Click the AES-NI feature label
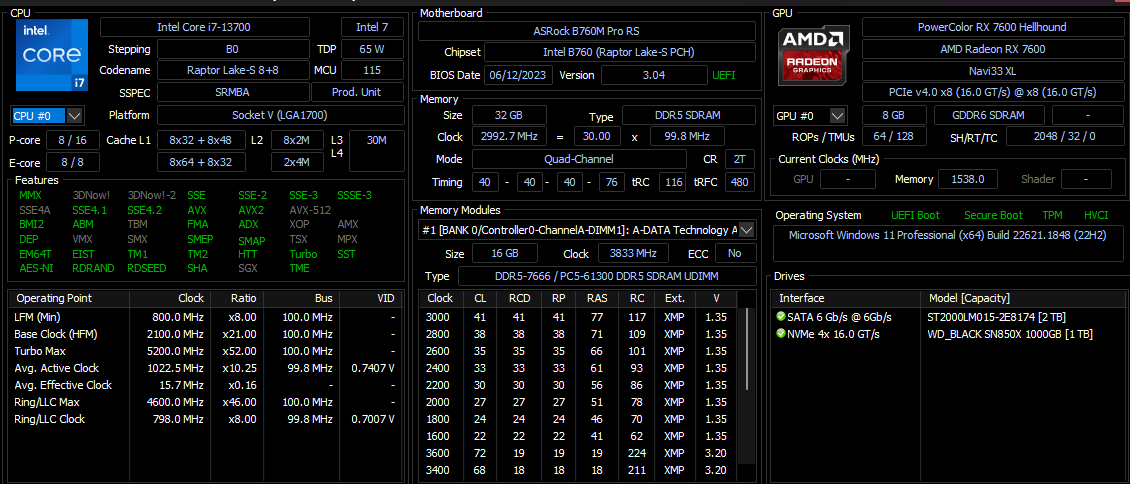 [35, 268]
